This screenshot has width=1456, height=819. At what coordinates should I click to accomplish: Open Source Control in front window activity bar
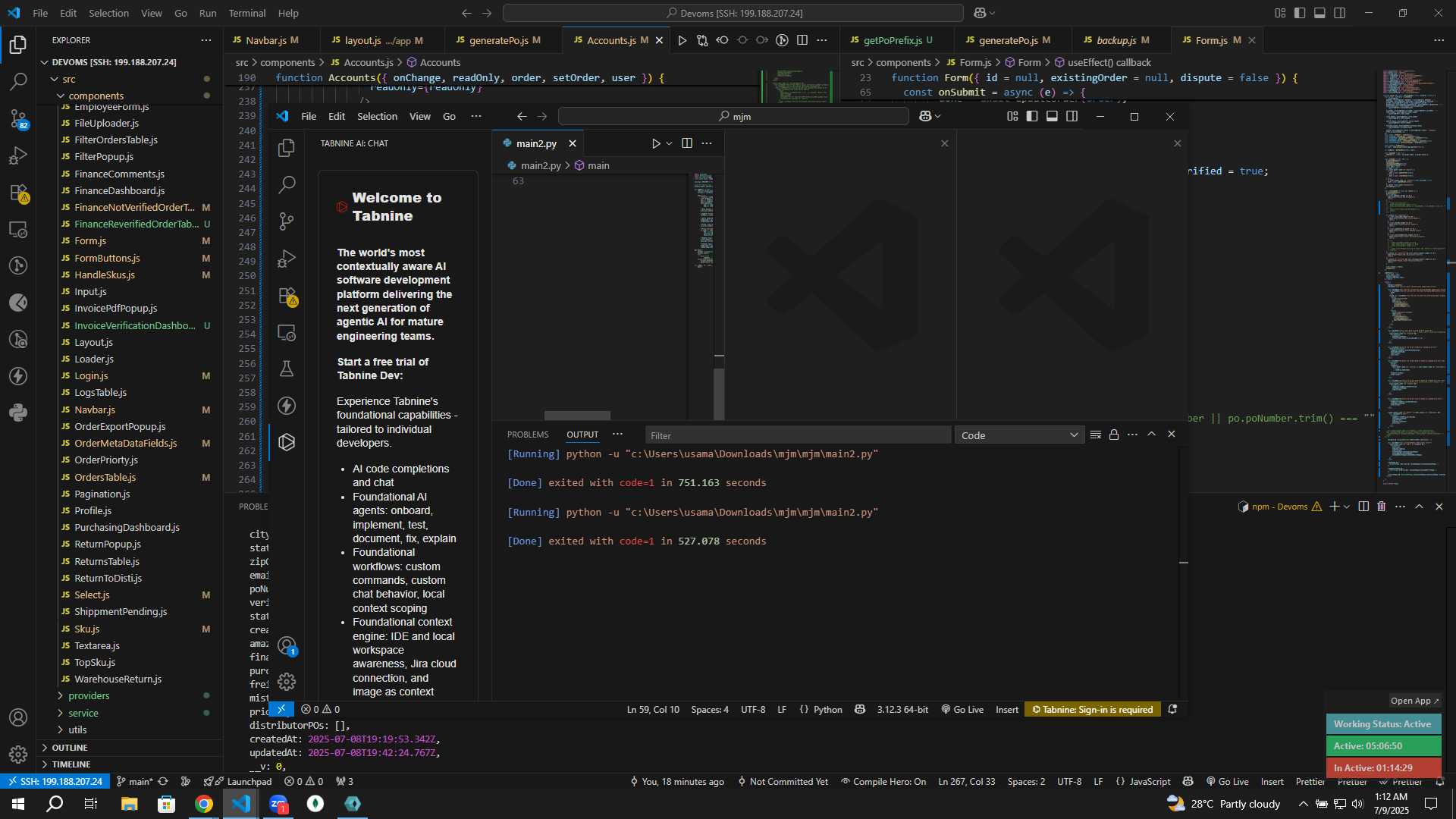tap(287, 221)
